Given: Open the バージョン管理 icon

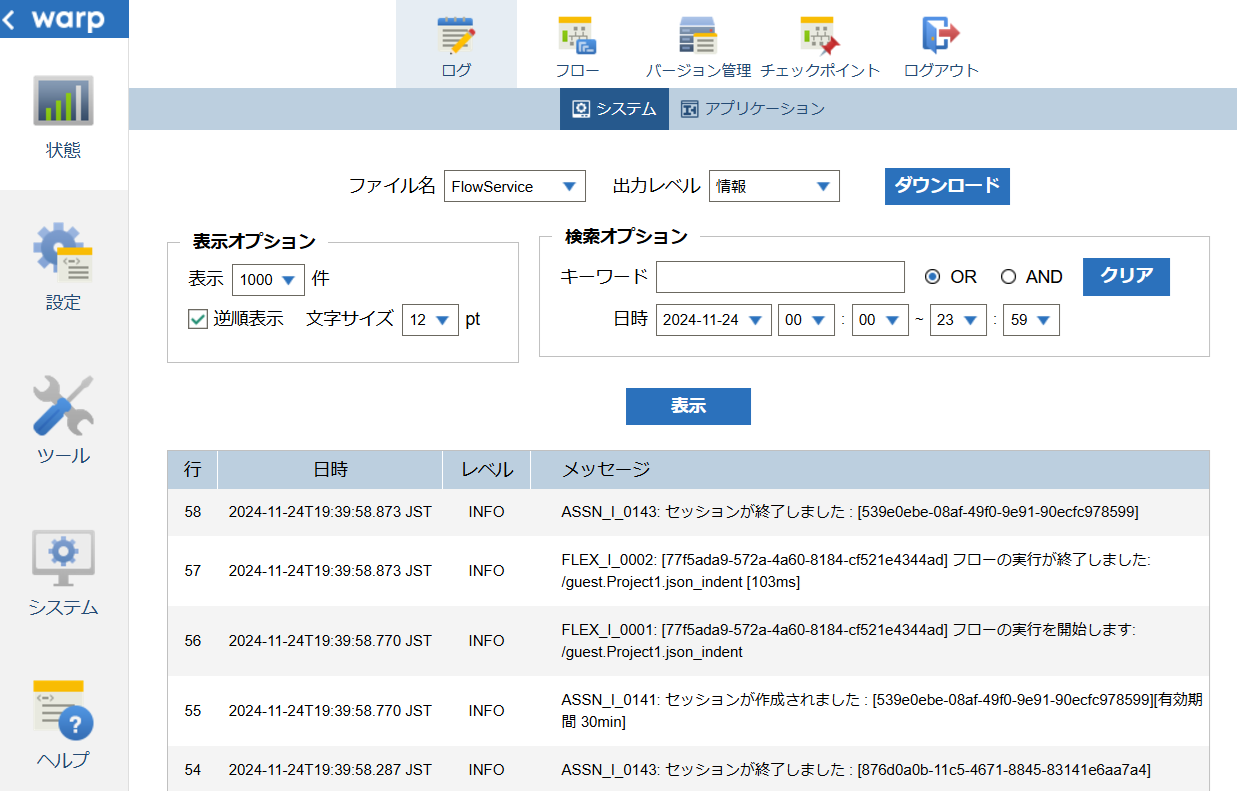Looking at the screenshot, I should click(x=698, y=34).
